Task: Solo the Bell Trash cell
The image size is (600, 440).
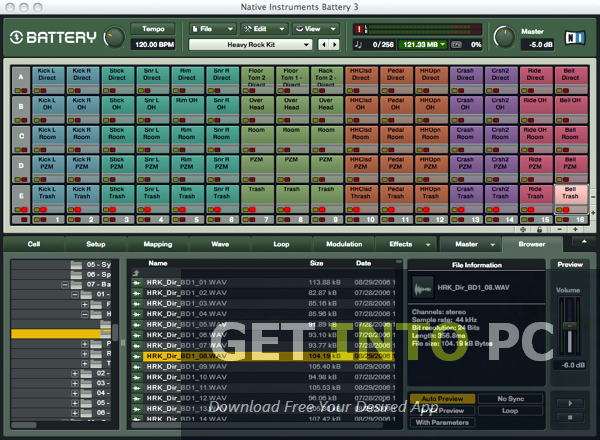Action: point(566,210)
